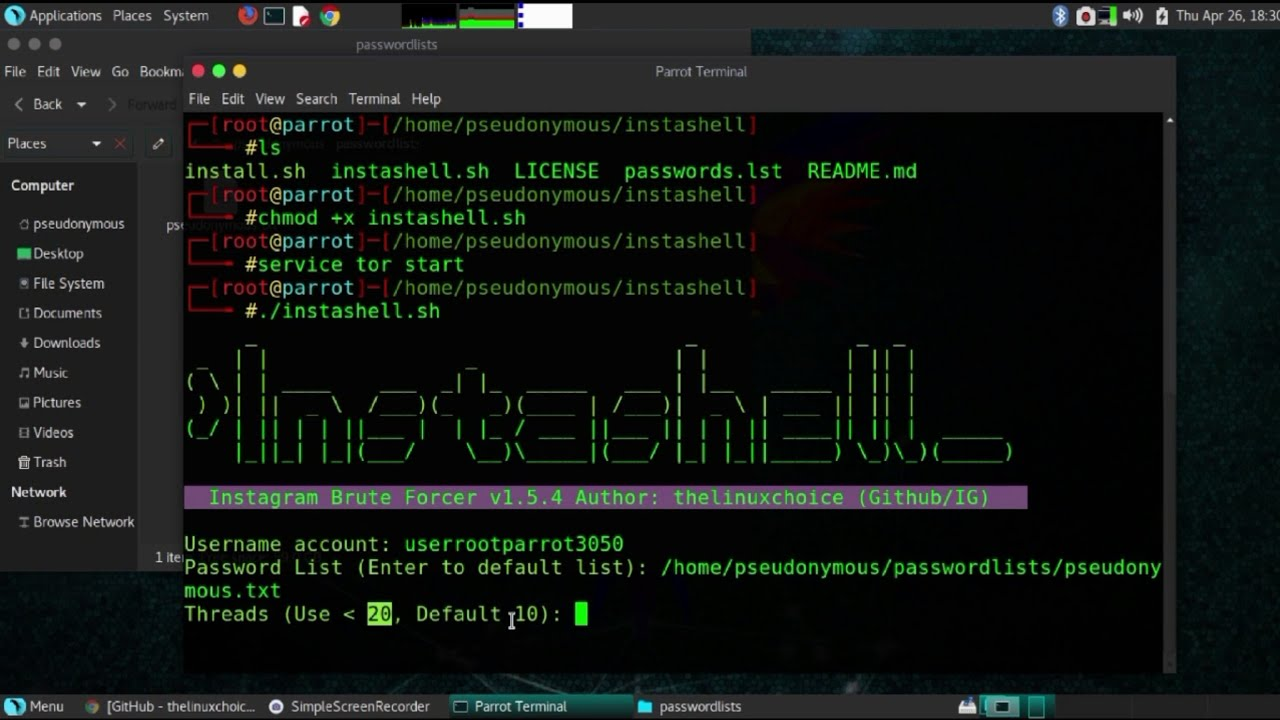Open the volume control tray icon

(1132, 16)
